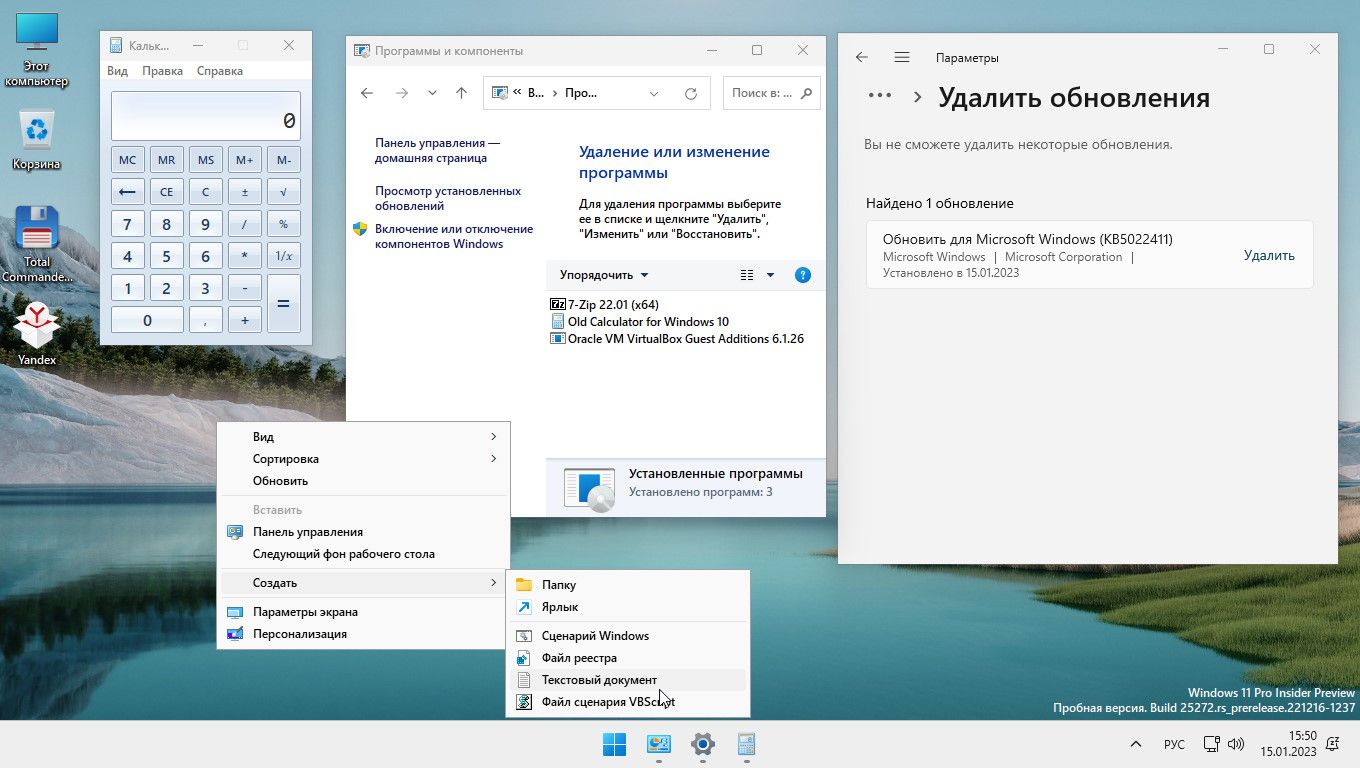Click Удалить for KB5022411 update
This screenshot has height=768, width=1360.
pos(1269,255)
